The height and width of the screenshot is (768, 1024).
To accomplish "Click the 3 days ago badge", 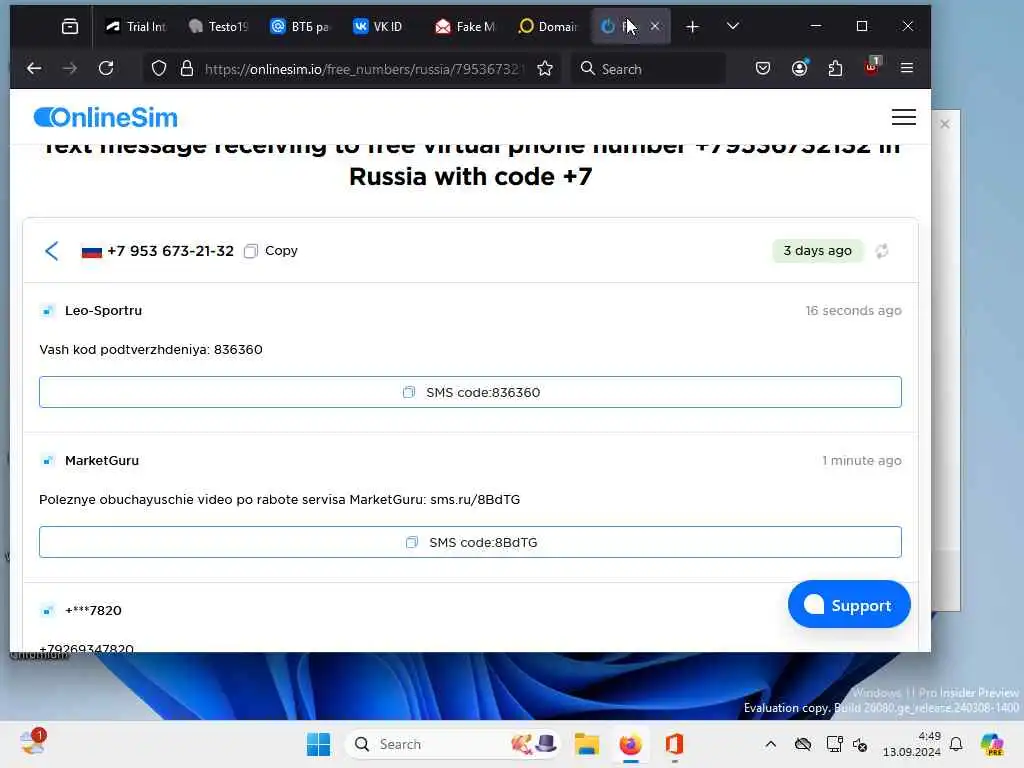I will [818, 251].
